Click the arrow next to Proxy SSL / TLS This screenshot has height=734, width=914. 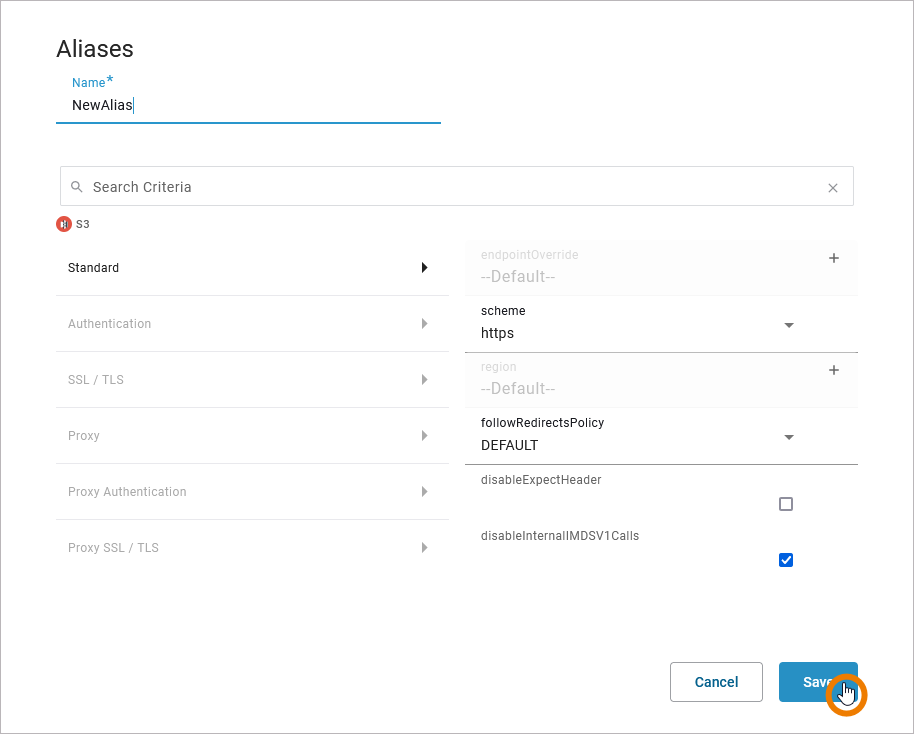point(424,548)
